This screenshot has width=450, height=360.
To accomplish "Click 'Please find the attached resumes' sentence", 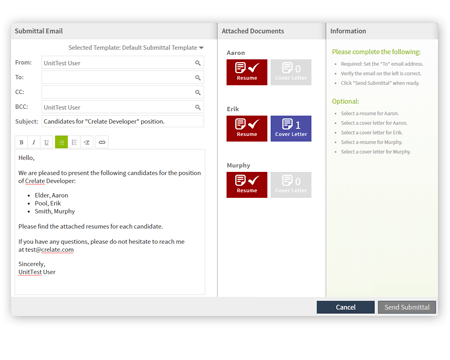I will pyautogui.click(x=91, y=227).
